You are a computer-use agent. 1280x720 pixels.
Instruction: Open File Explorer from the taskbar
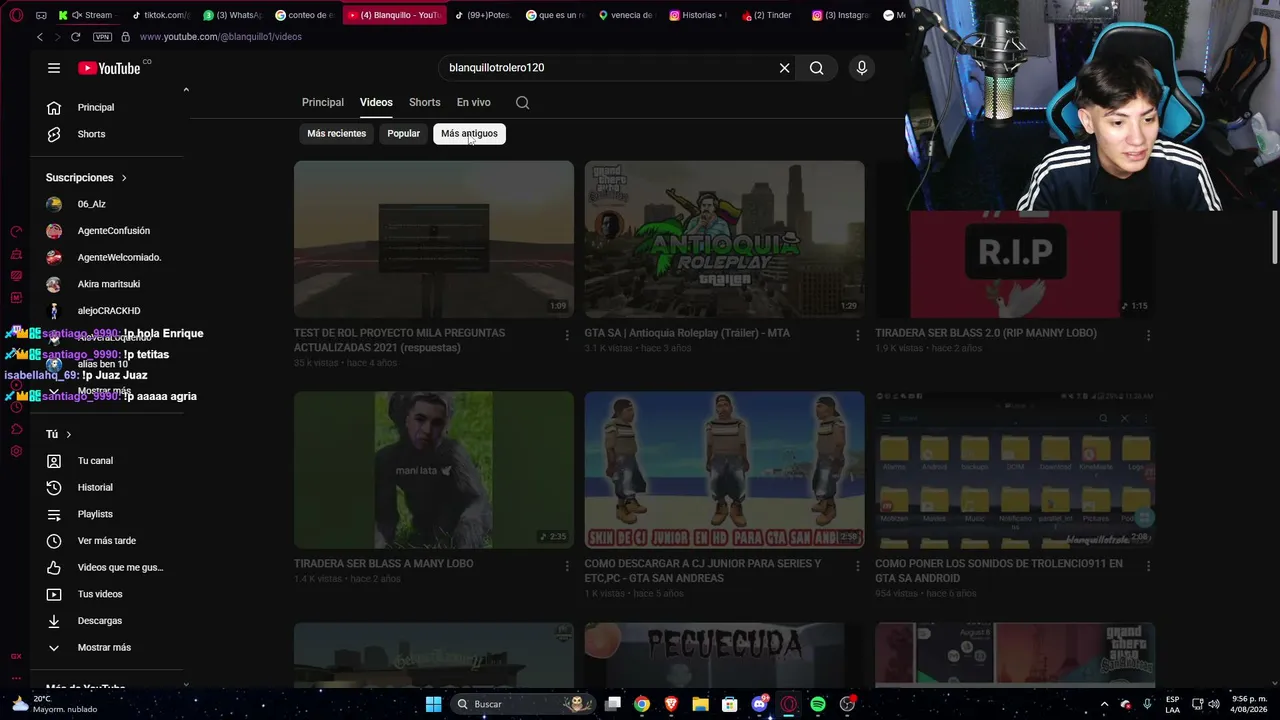coord(700,704)
